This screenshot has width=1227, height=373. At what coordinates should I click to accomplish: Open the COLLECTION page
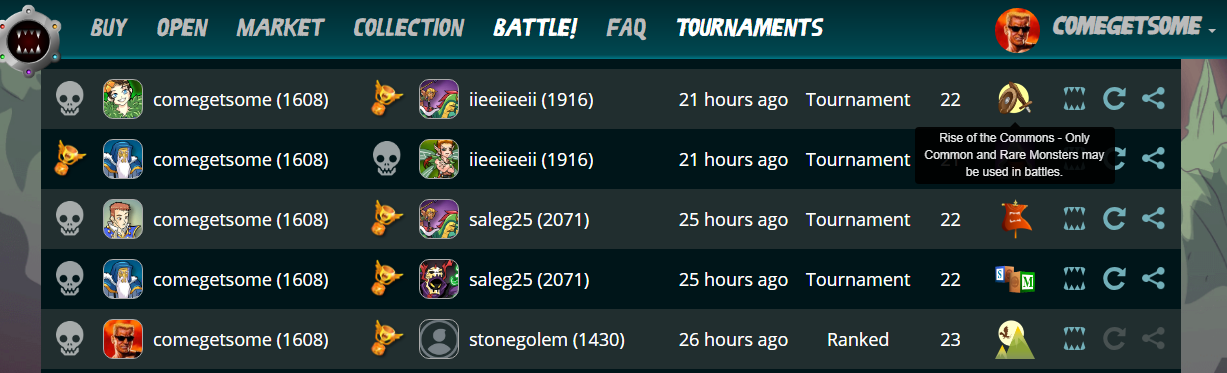408,27
